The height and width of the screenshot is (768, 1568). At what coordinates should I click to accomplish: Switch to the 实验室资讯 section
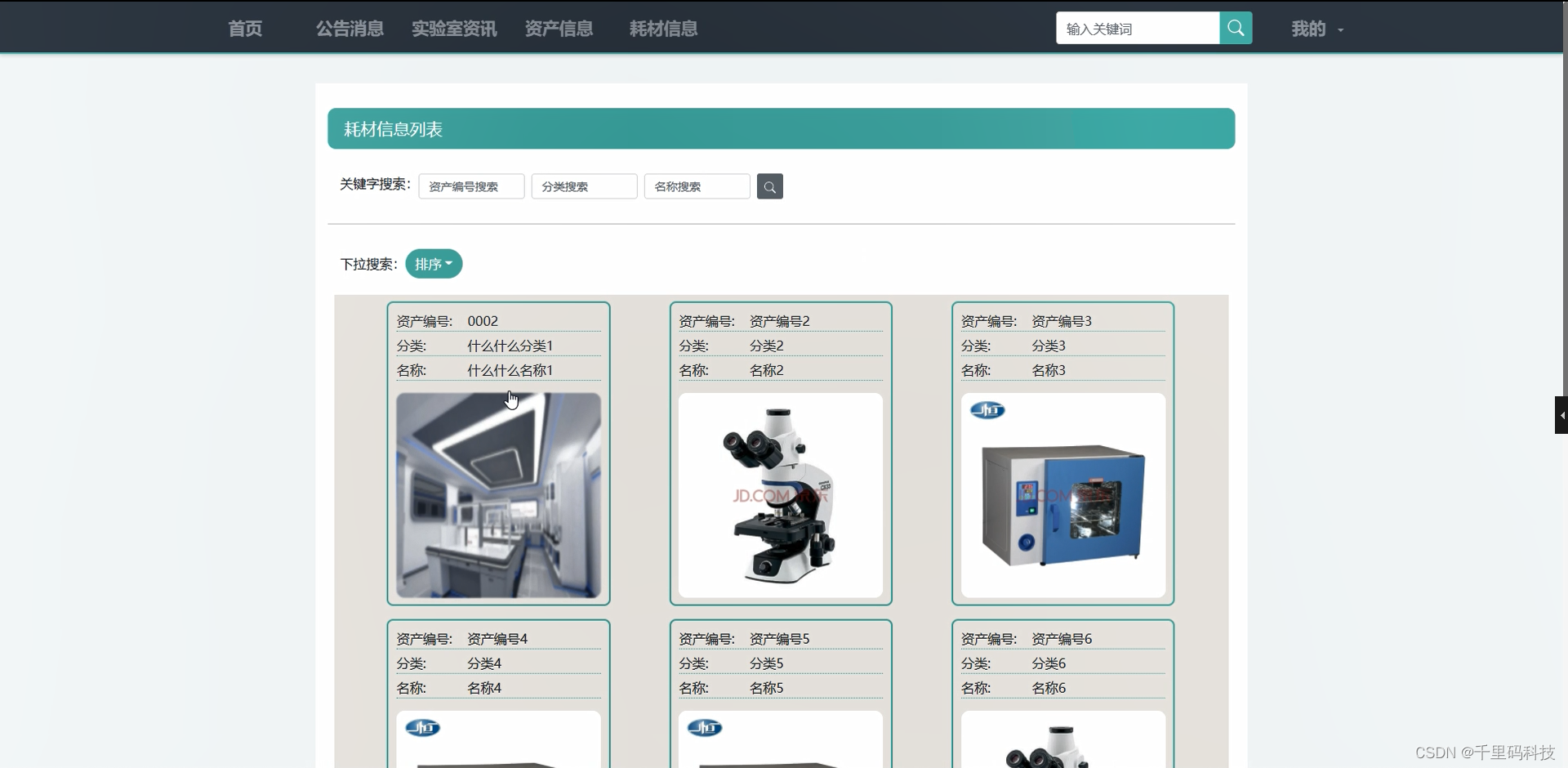click(454, 28)
